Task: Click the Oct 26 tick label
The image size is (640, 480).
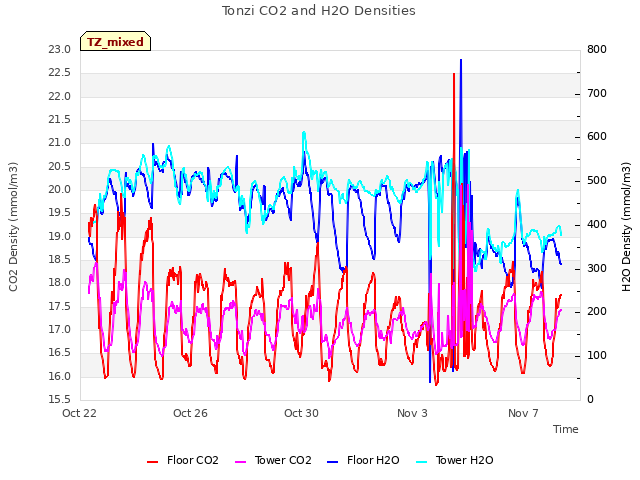Action: (x=190, y=413)
